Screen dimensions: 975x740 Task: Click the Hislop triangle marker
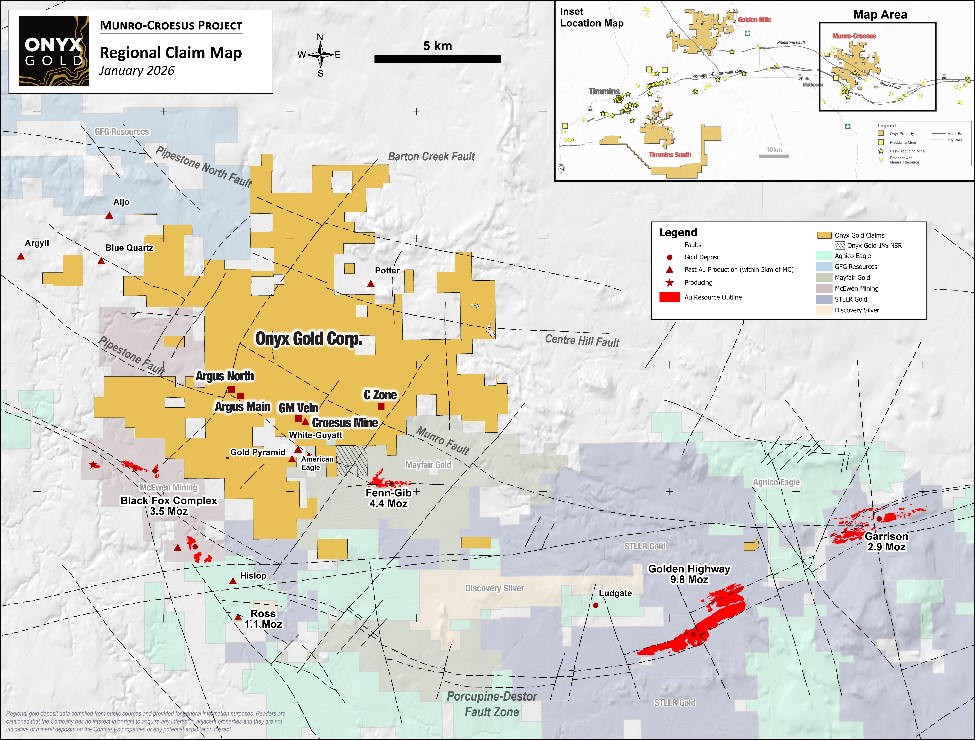pos(232,581)
